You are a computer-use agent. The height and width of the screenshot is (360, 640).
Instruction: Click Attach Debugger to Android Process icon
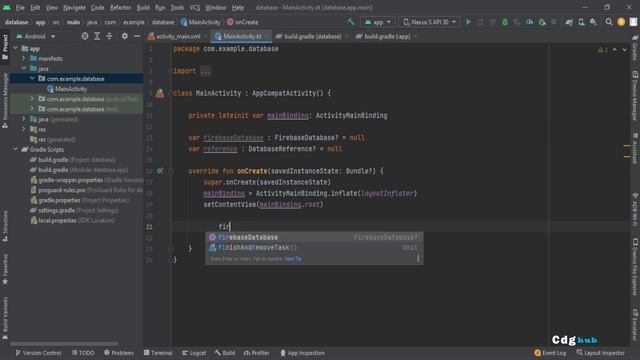coord(542,22)
